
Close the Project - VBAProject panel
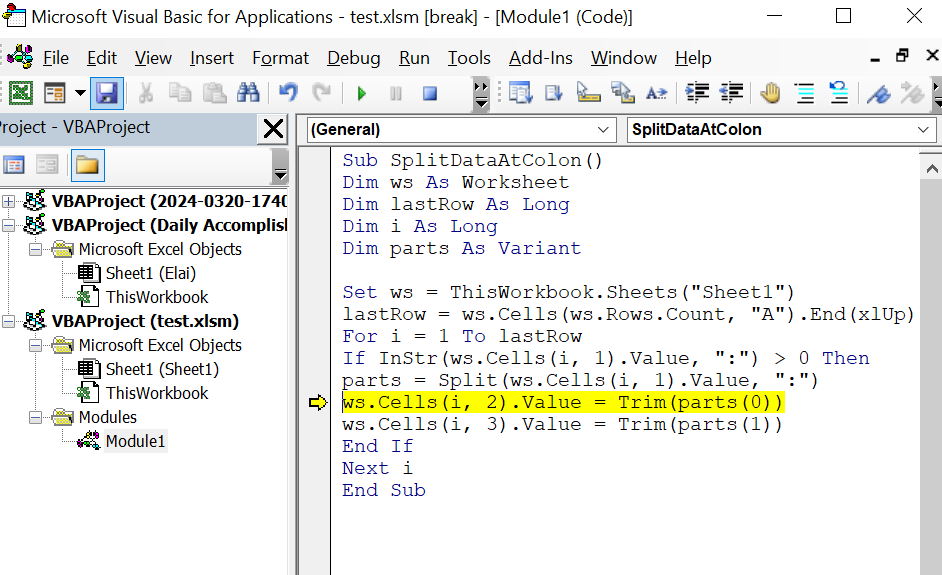(x=273, y=129)
